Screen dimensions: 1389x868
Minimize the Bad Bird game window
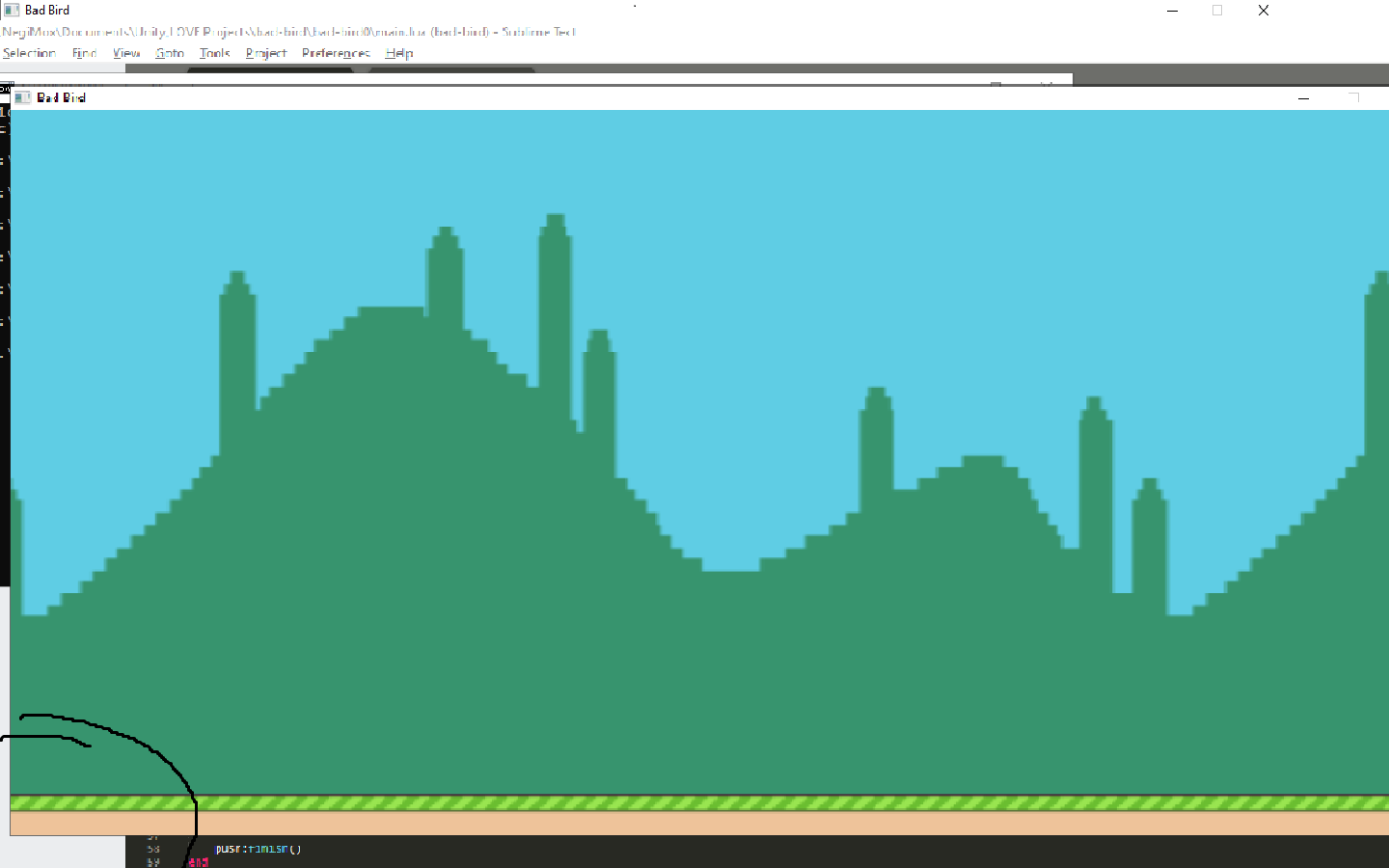click(x=1303, y=98)
